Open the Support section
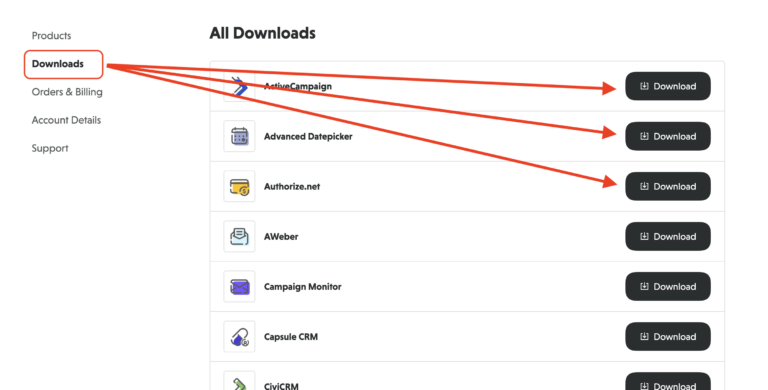 pos(50,148)
